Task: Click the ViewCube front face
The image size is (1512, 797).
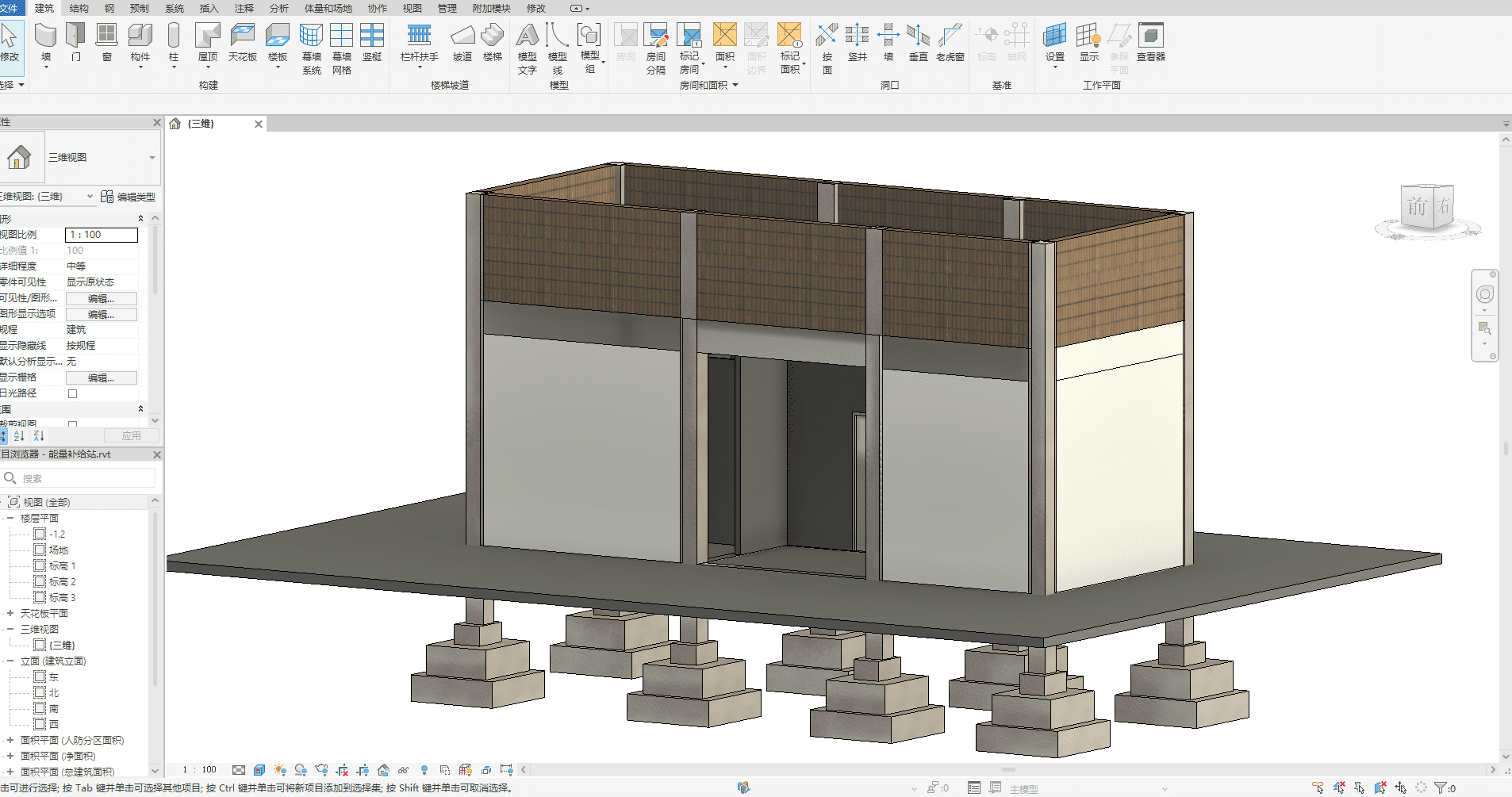Action: [x=1417, y=207]
